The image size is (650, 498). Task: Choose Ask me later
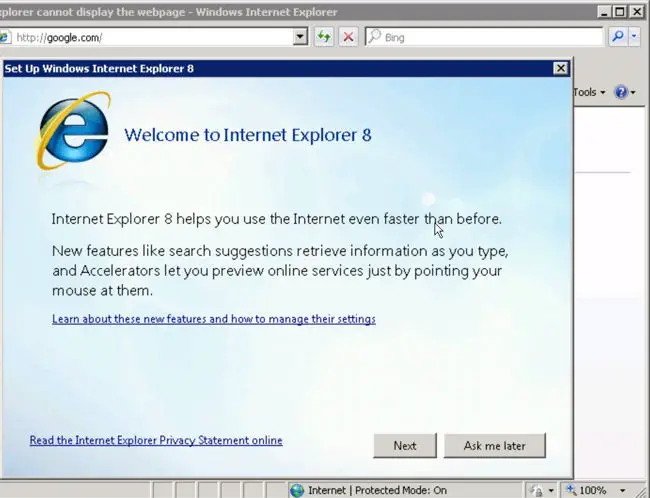(x=495, y=446)
